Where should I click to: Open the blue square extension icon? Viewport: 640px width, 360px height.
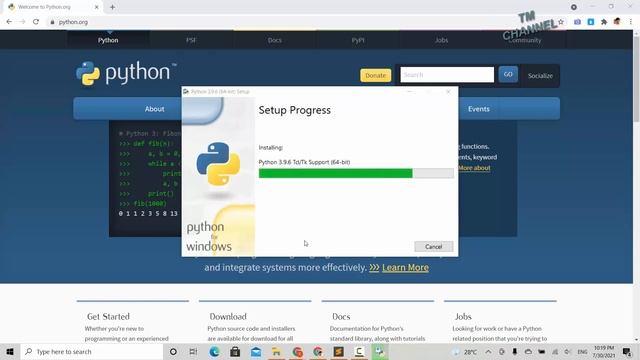591,22
